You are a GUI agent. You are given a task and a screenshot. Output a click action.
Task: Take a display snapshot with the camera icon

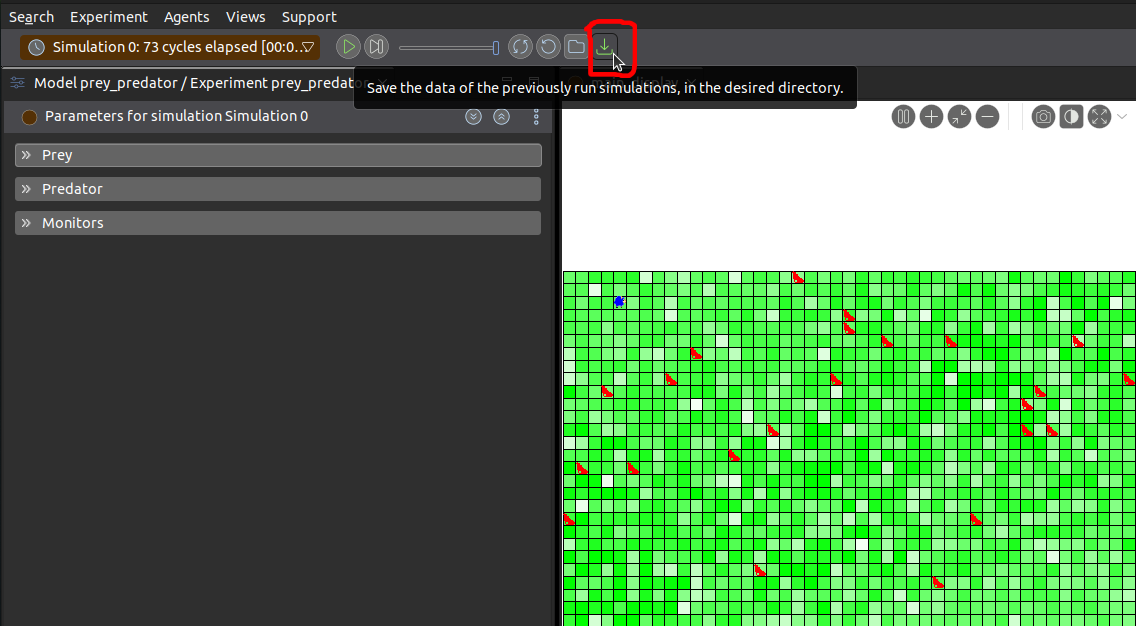1043,117
